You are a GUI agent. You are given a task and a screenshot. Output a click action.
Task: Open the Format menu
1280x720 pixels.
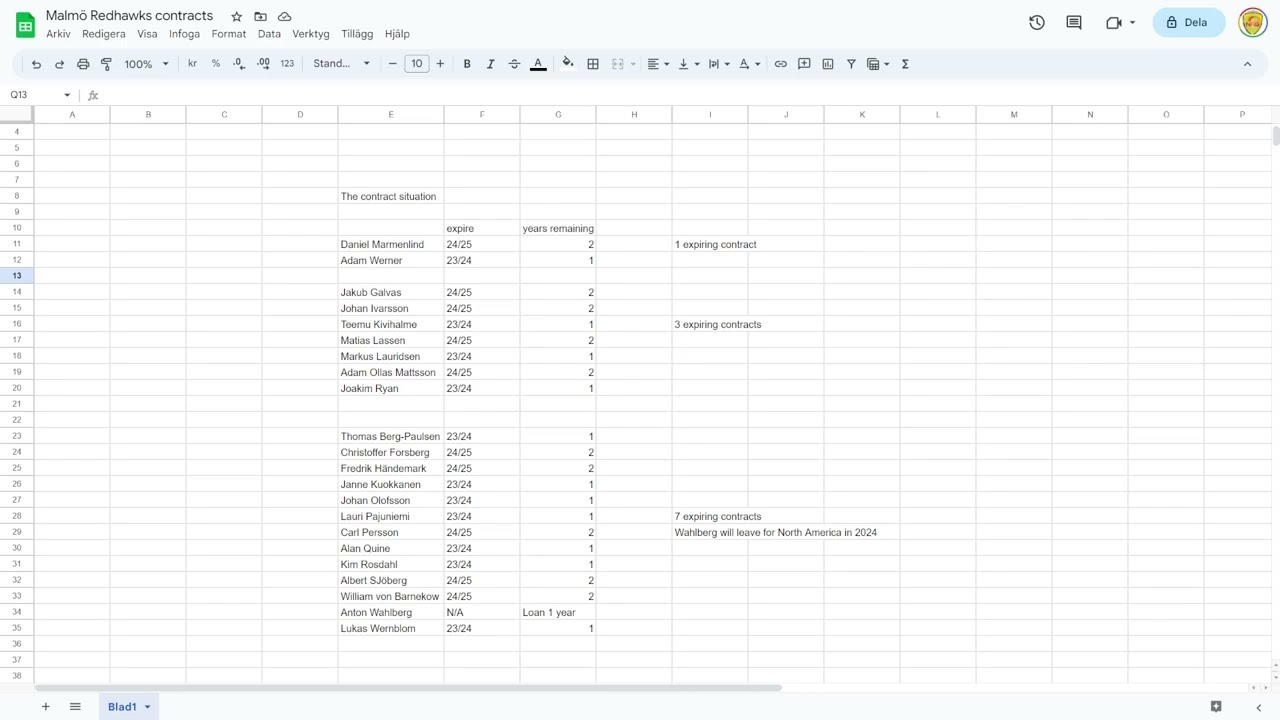click(x=229, y=34)
